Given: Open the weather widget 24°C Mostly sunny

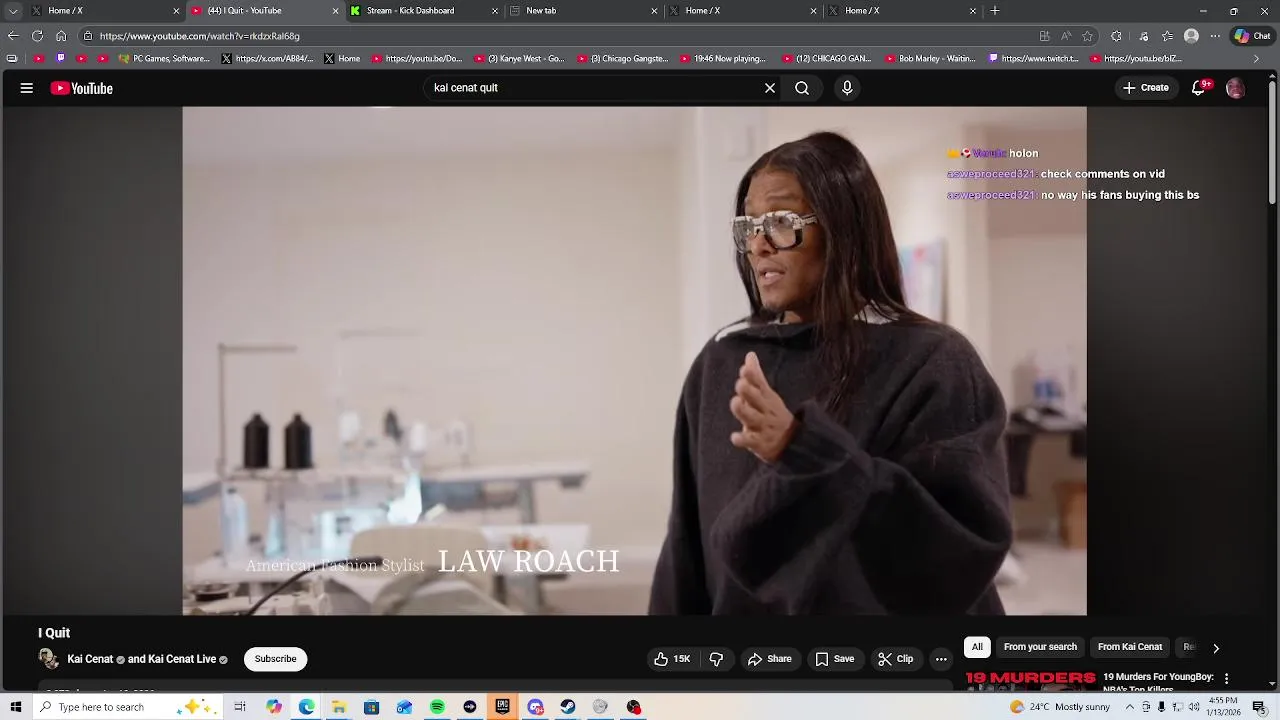Looking at the screenshot, I should point(1060,707).
